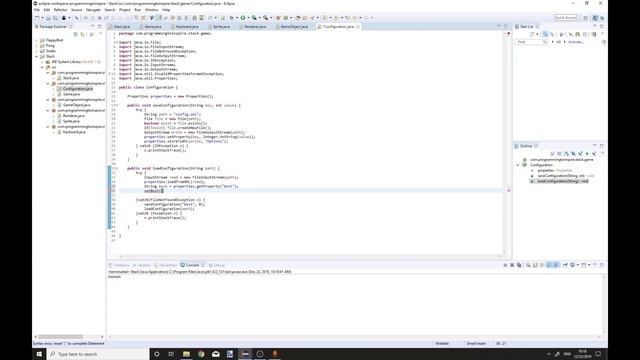Open the Refactor menu
This screenshot has height=360, width=640.
click(60, 10)
